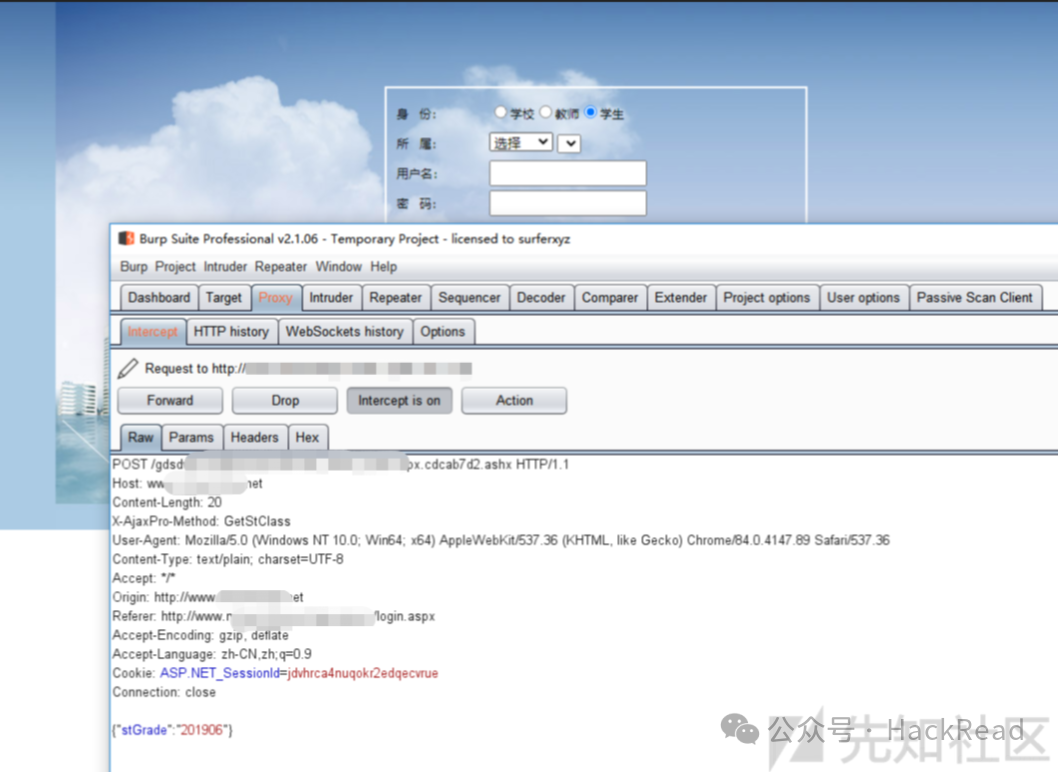Click the Content-Type: text/plain header line
Image resolution: width=1058 pixels, height=772 pixels.
(x=227, y=559)
